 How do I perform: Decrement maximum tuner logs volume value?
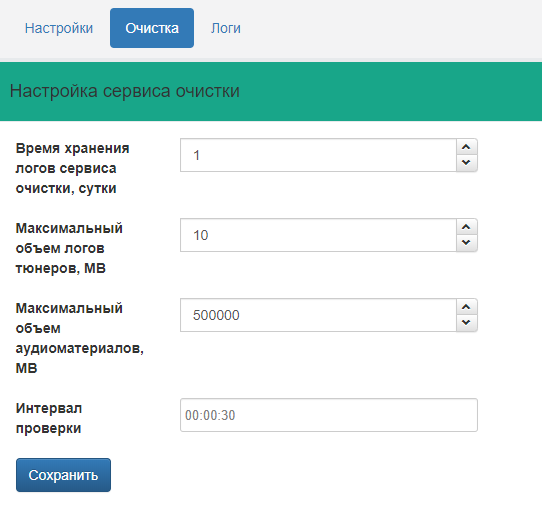(466, 243)
